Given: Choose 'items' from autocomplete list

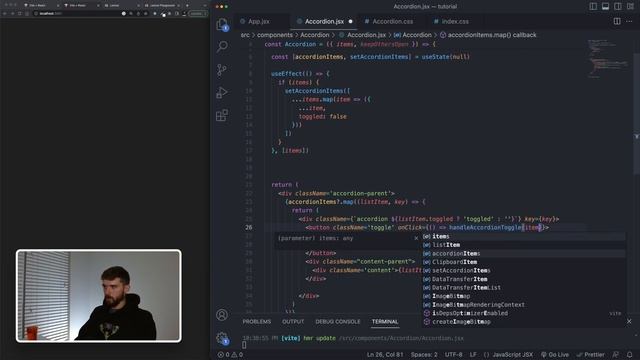Looking at the screenshot, I should tap(523, 236).
